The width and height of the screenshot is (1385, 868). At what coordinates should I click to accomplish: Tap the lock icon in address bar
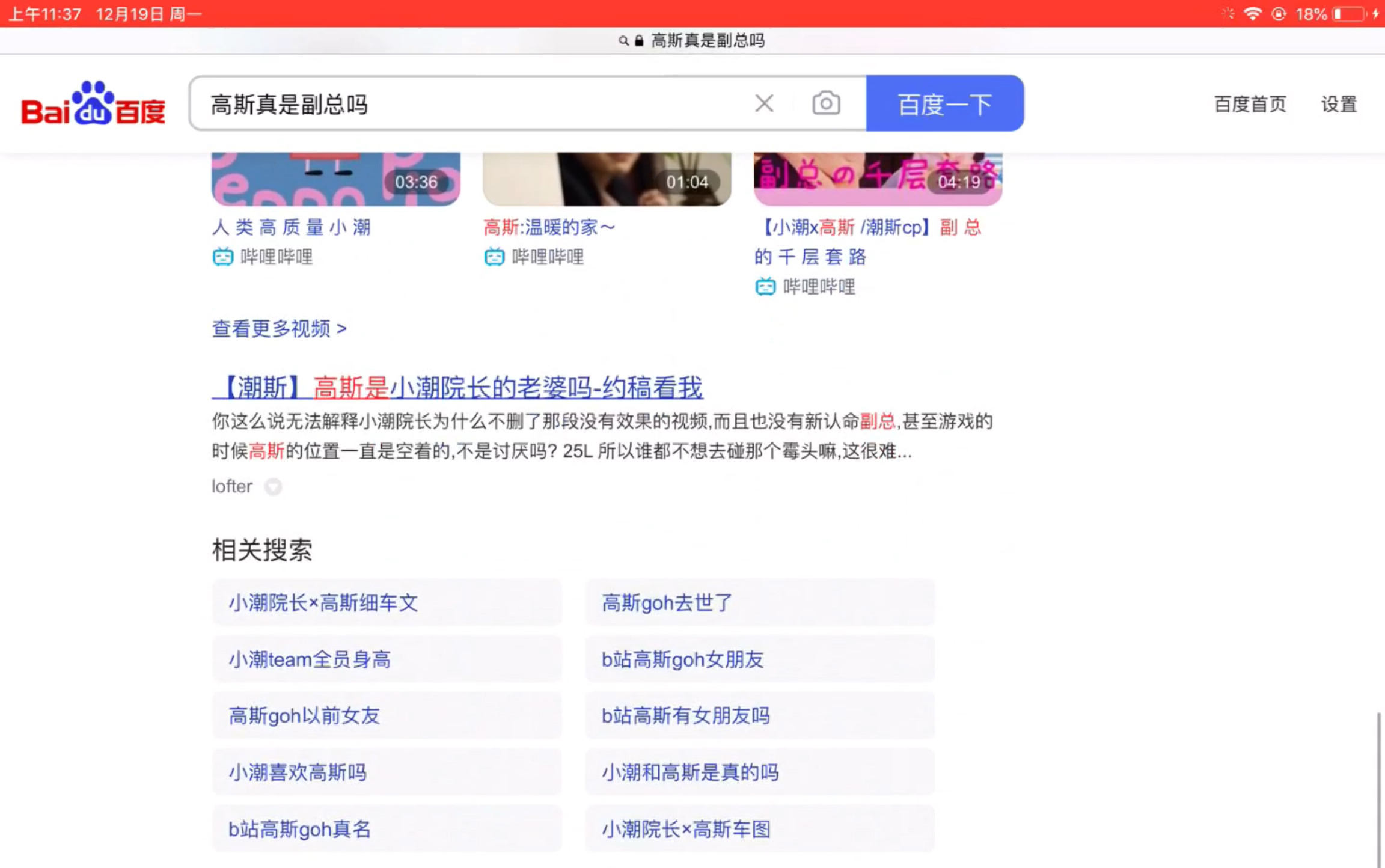[639, 41]
